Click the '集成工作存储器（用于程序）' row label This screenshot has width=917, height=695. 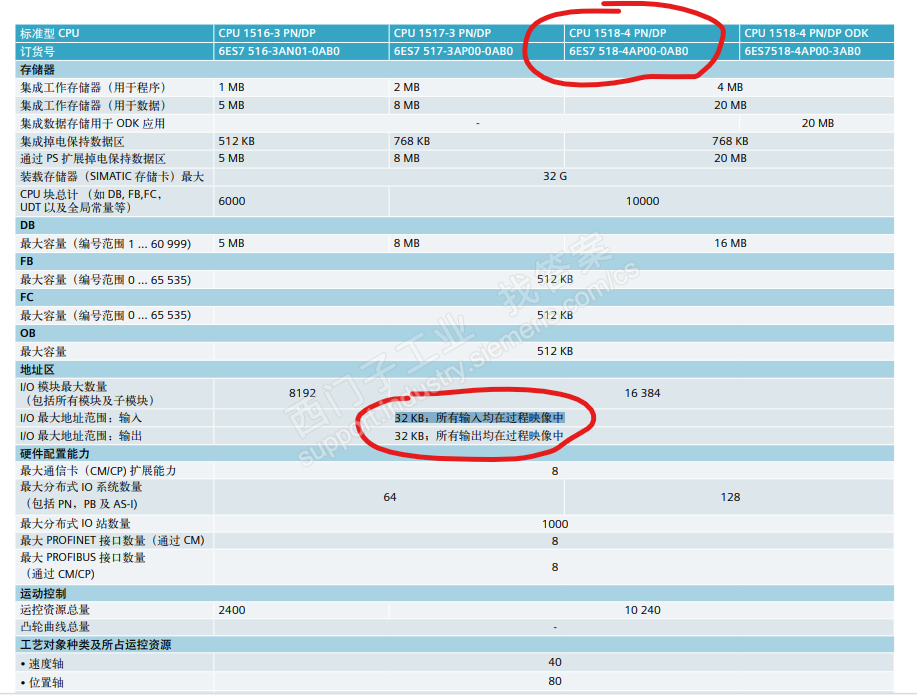[92, 88]
